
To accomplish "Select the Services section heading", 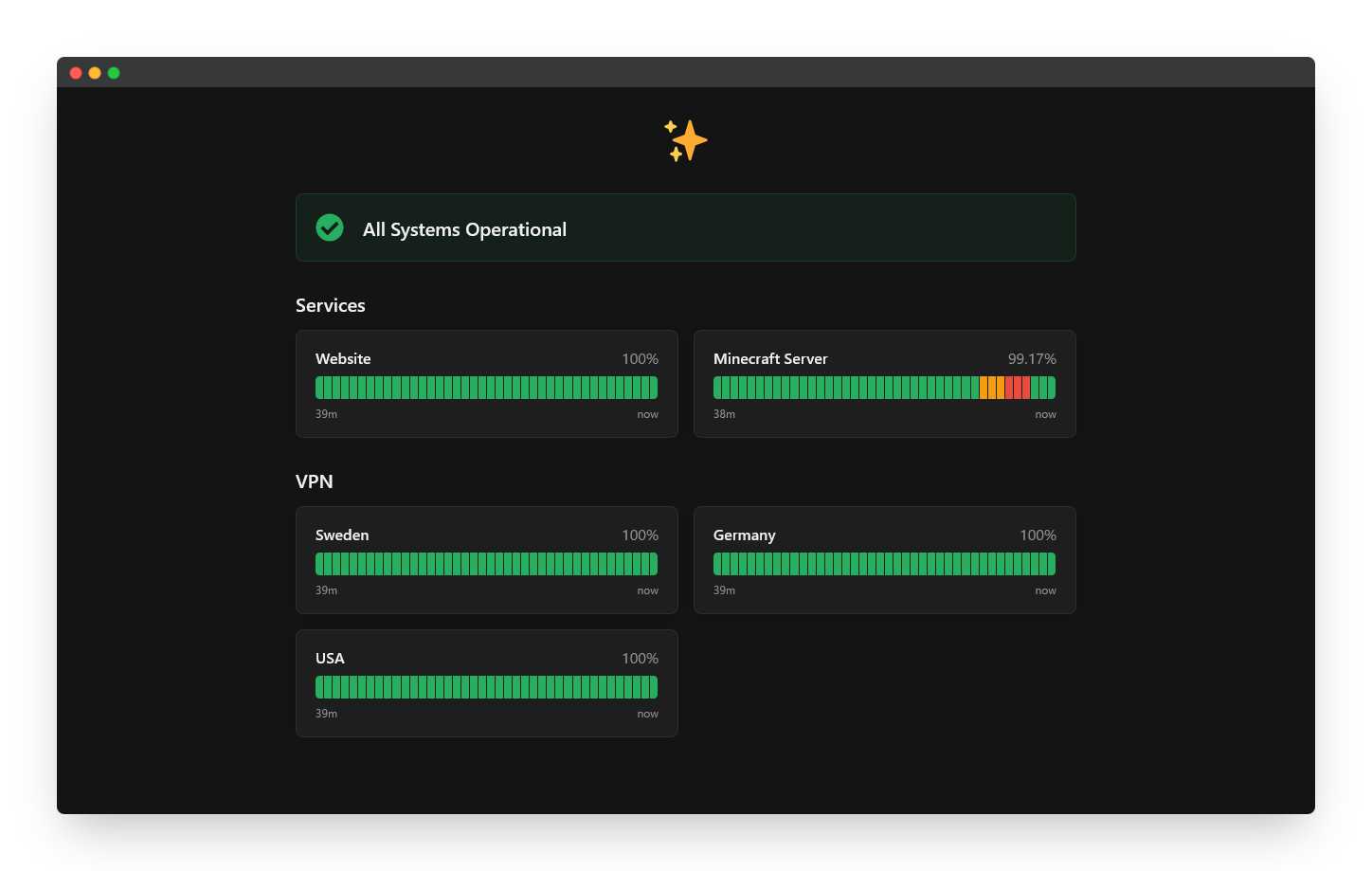I will 330,305.
